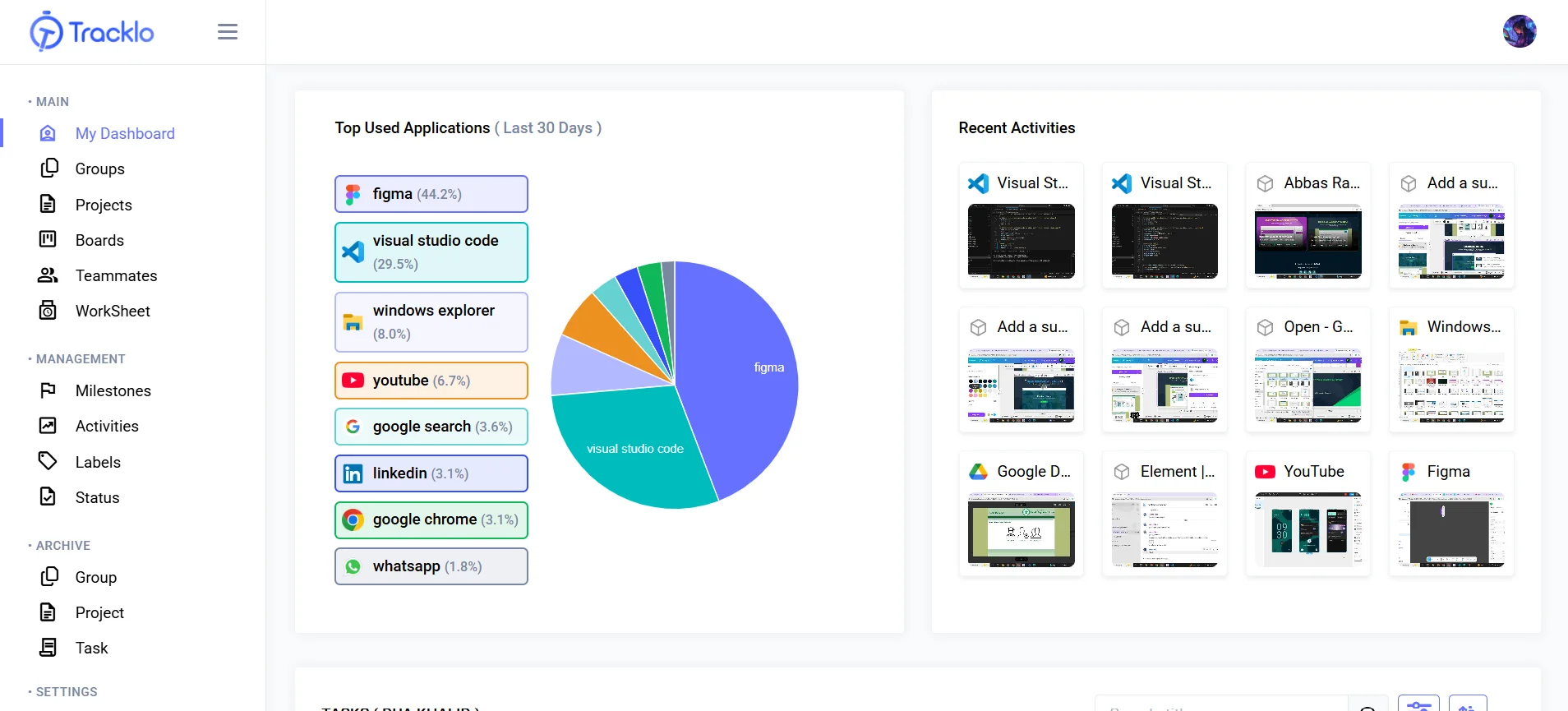The height and width of the screenshot is (711, 1568).
Task: Click the Teammates people icon
Action: 48,275
